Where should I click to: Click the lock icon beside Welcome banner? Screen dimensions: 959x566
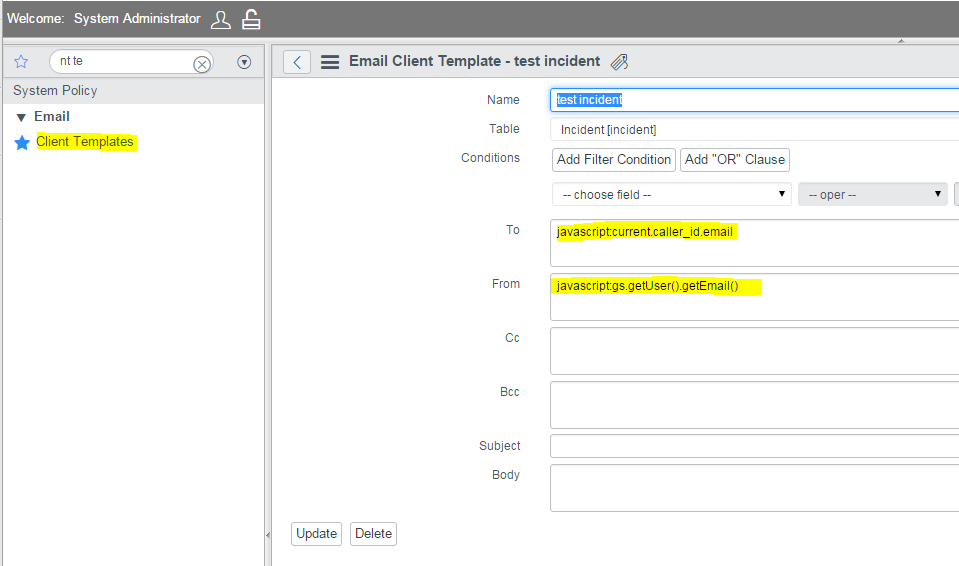pyautogui.click(x=251, y=19)
